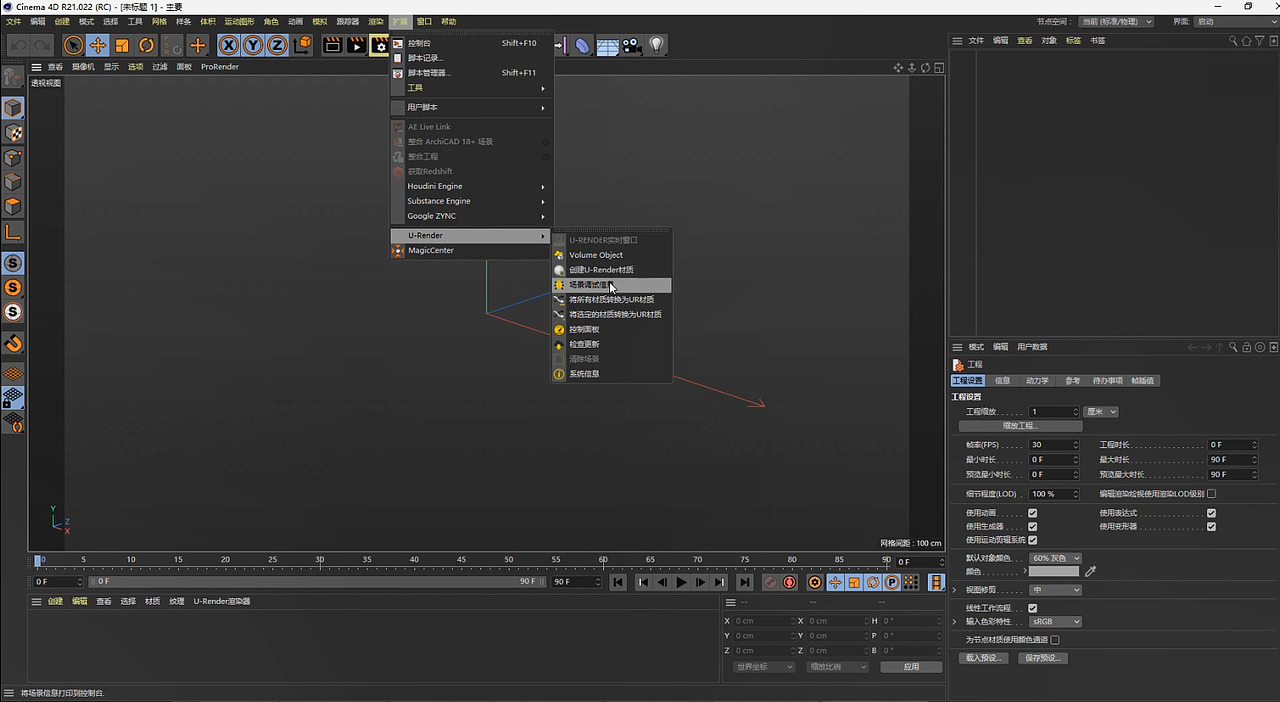The height and width of the screenshot is (702, 1280).
Task: Open the 脚本管理器 menu entry
Action: coord(470,73)
